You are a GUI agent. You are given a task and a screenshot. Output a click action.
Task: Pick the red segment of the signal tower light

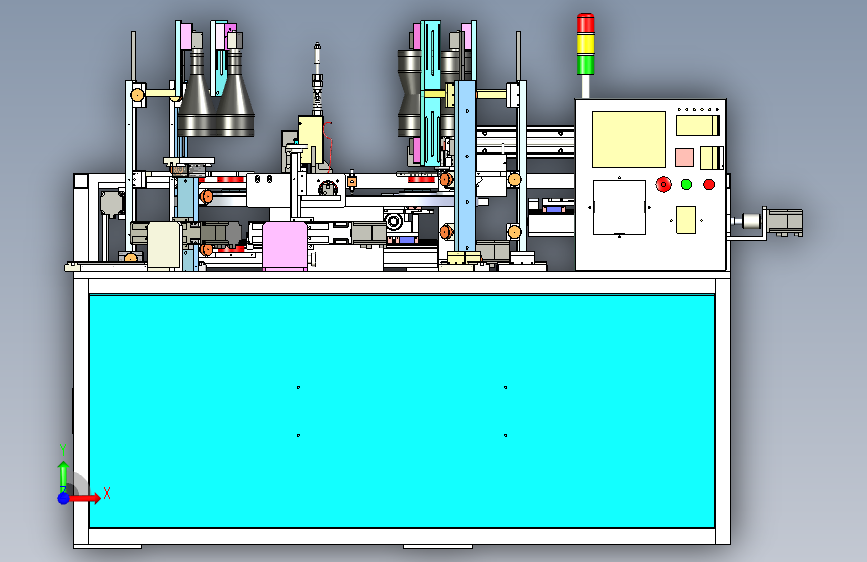point(586,24)
